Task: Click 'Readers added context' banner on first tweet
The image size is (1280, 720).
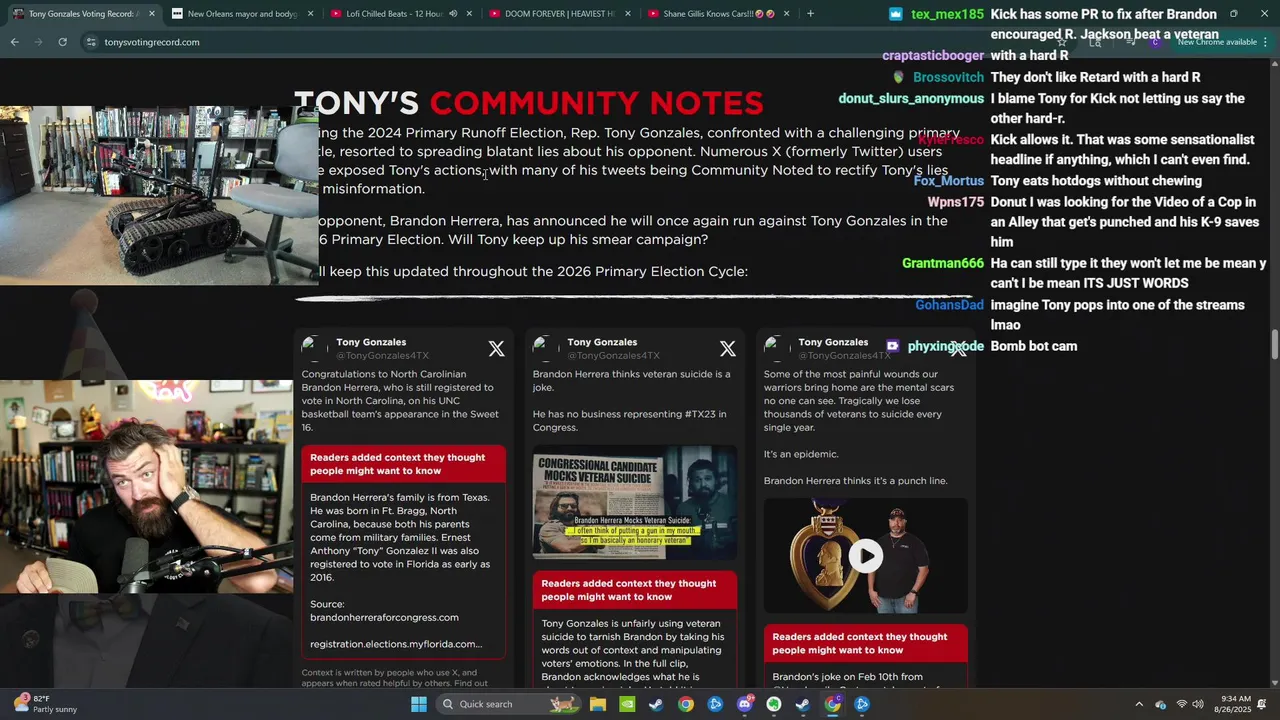Action: [x=403, y=464]
